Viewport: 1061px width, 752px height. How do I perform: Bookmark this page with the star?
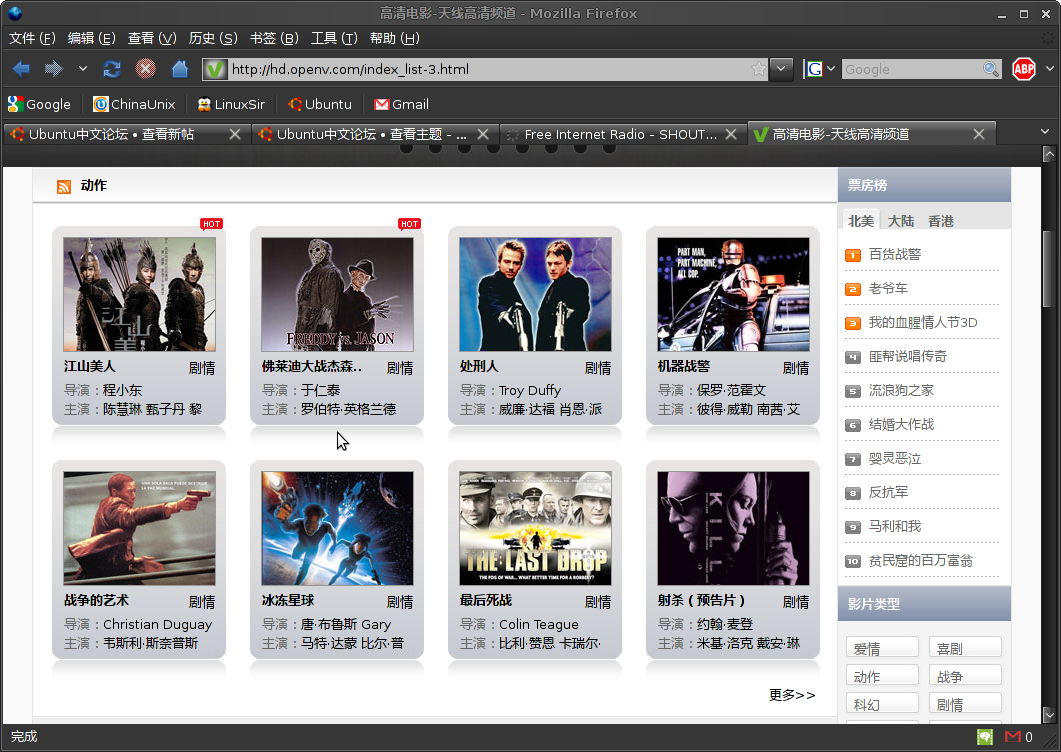pyautogui.click(x=759, y=69)
